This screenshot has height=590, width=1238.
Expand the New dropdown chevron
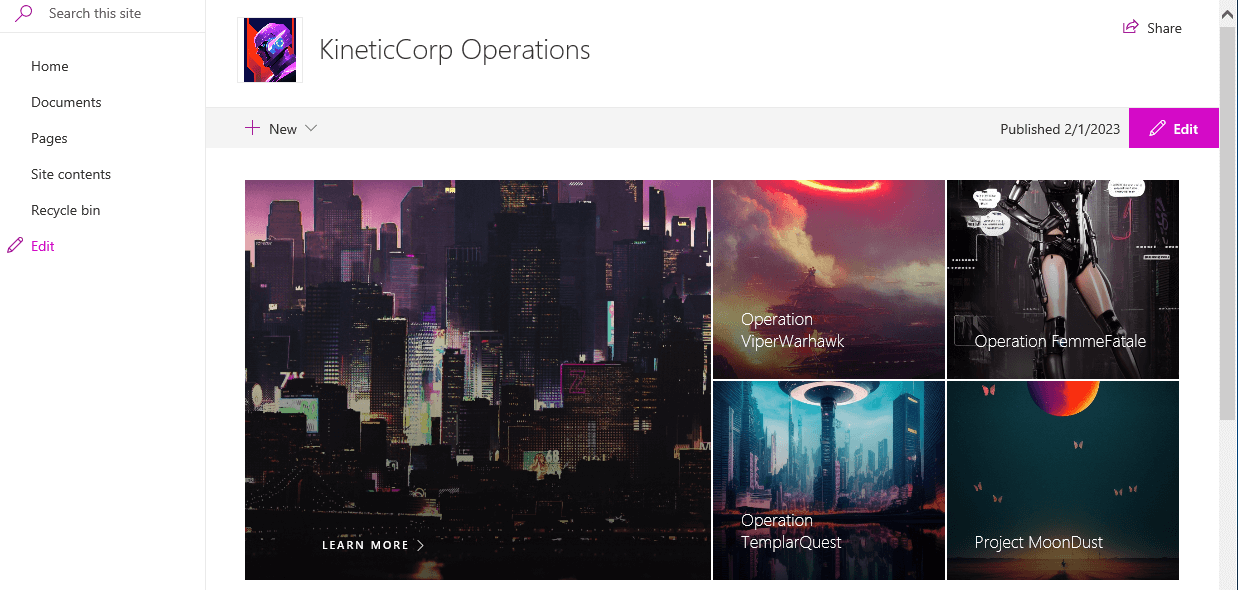tap(311, 128)
